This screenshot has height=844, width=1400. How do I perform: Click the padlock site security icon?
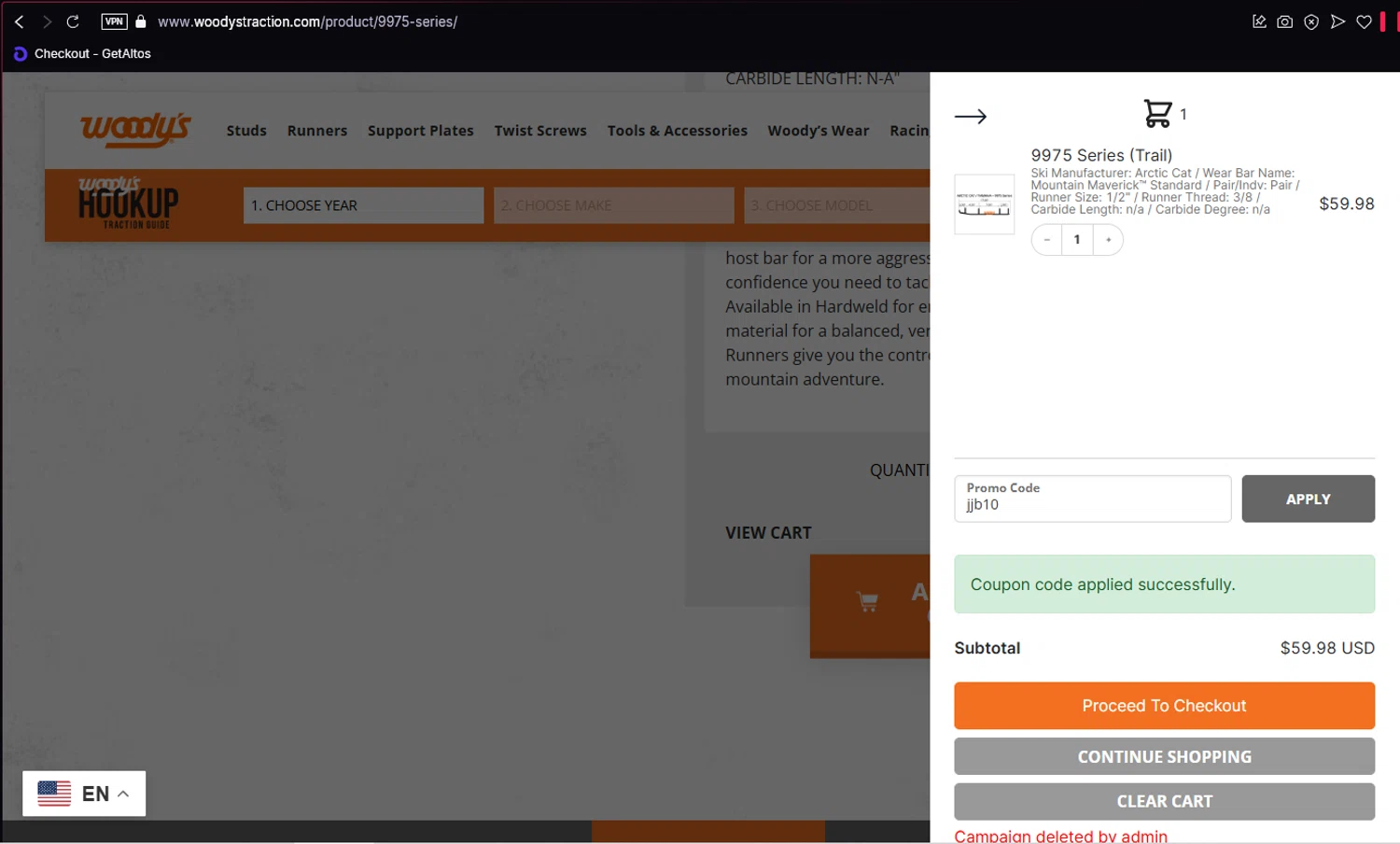[141, 21]
